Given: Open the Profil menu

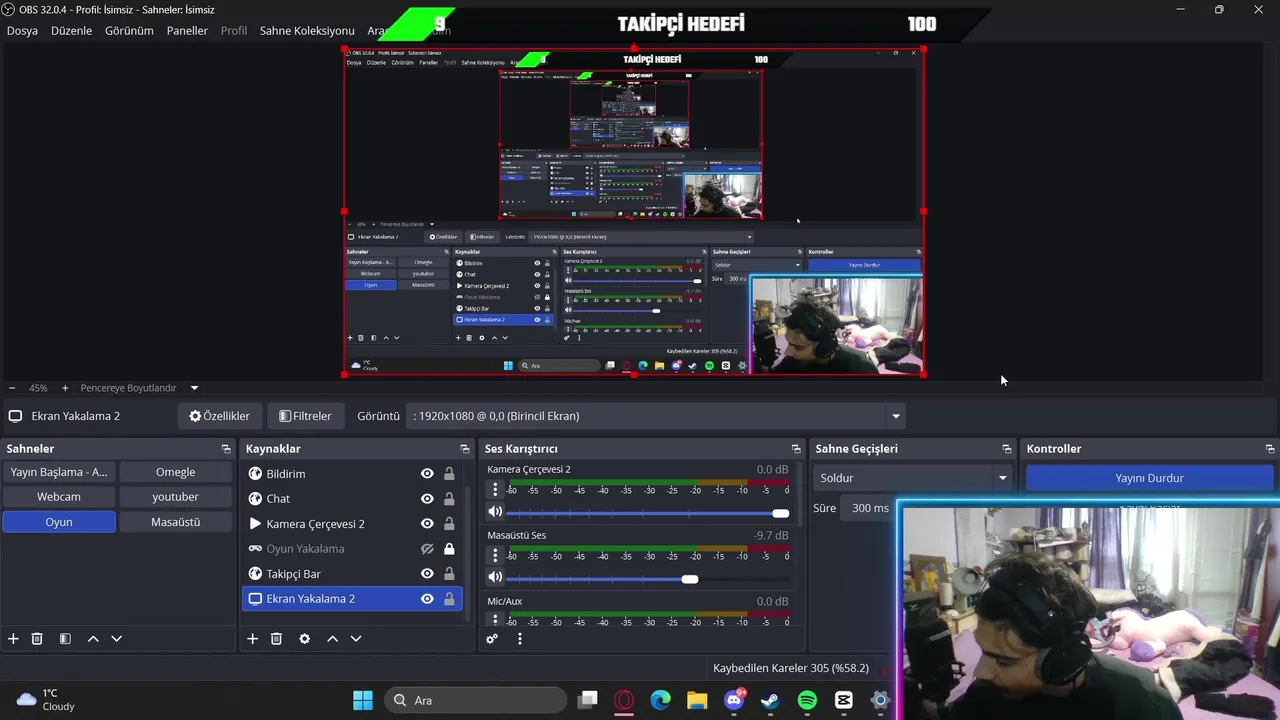Looking at the screenshot, I should pyautogui.click(x=234, y=31).
